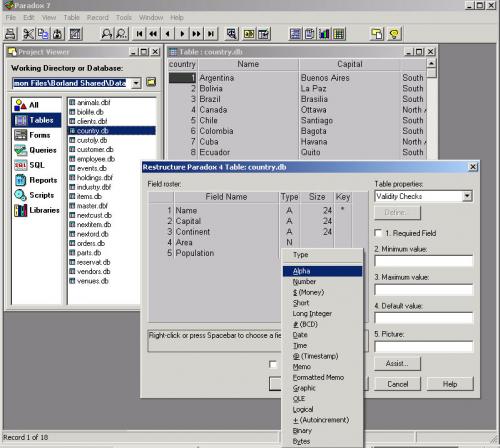The image size is (500, 448).
Task: Open the Working Directory dropdown arrow
Action: pos(136,83)
